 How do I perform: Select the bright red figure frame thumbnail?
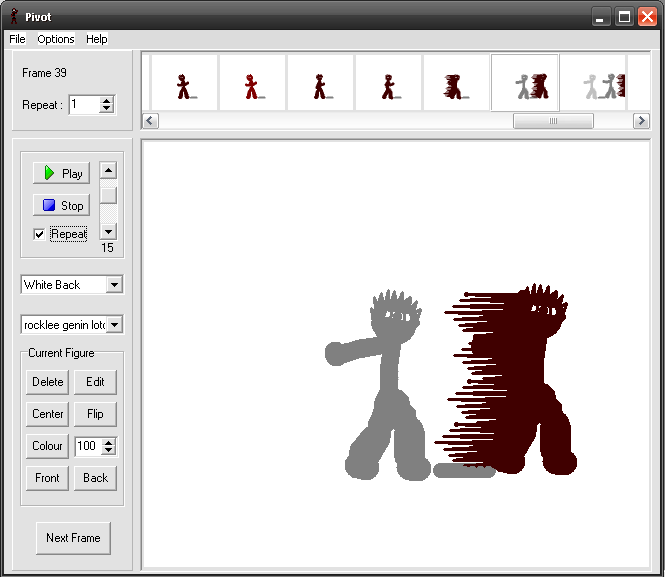click(x=252, y=82)
